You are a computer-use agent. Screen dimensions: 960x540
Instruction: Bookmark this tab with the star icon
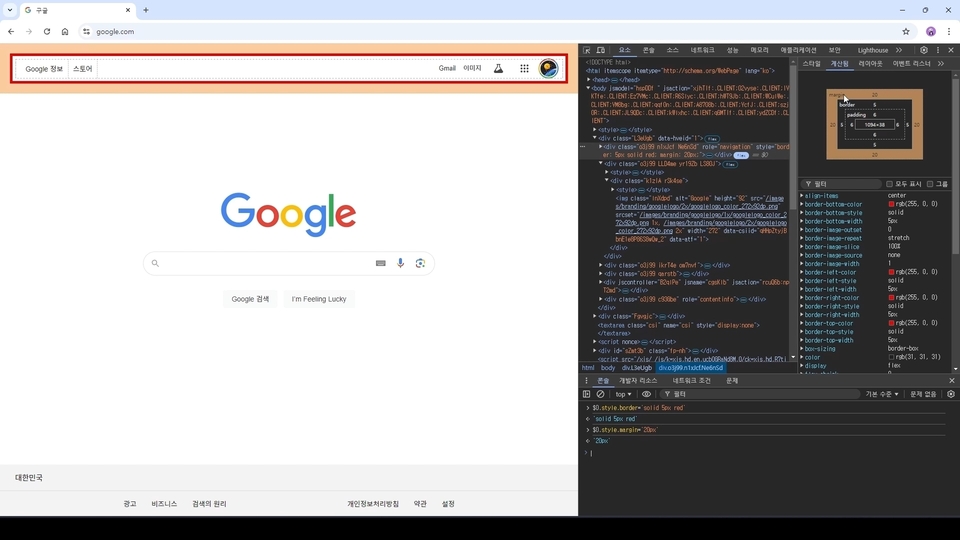[906, 32]
